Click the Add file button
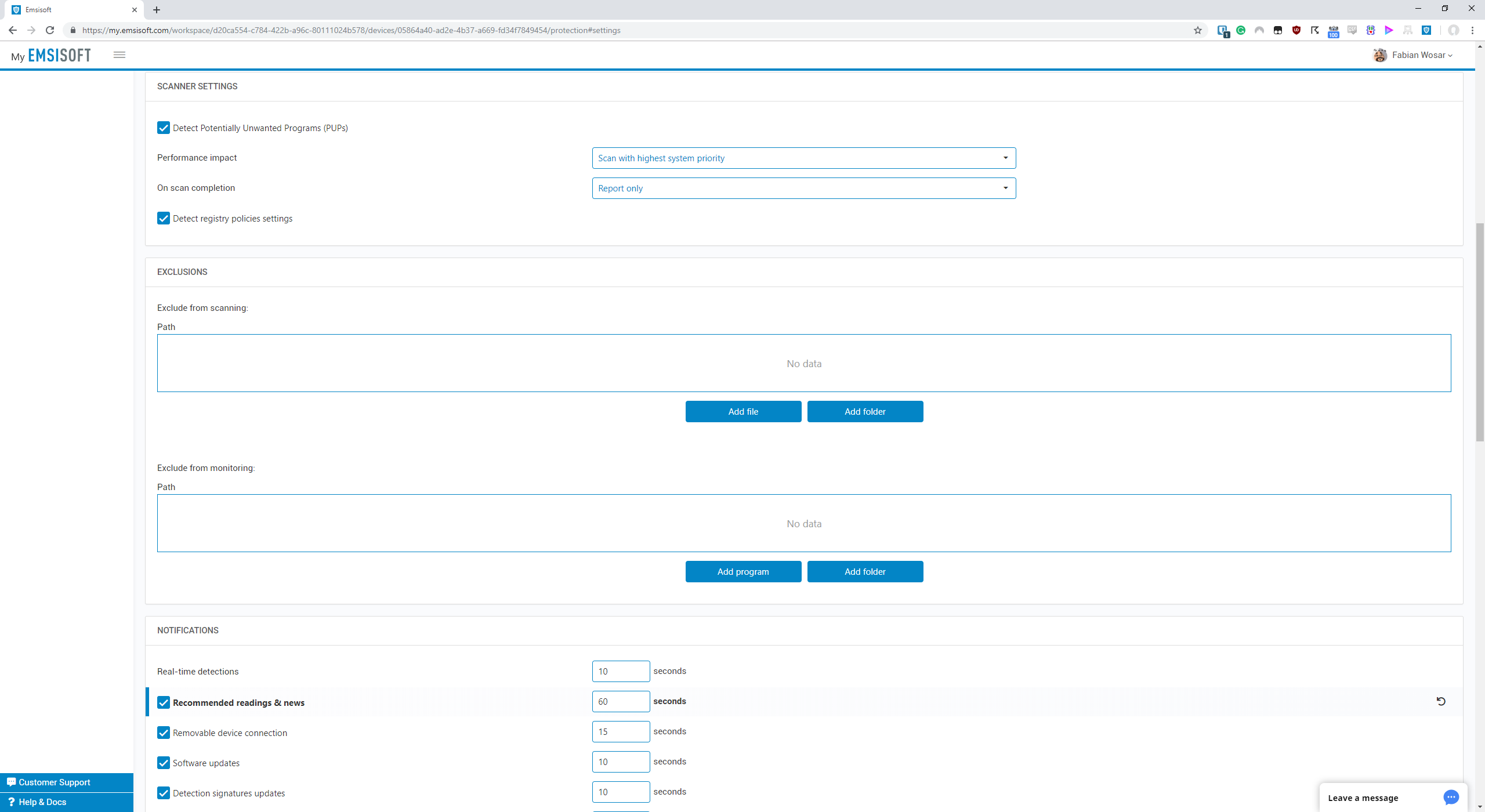The image size is (1485, 812). pyautogui.click(x=743, y=412)
